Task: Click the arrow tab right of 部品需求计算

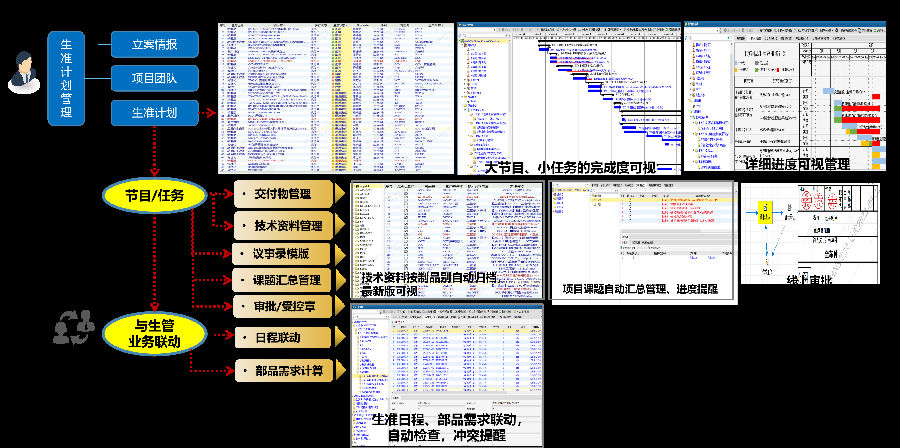Action: (341, 370)
